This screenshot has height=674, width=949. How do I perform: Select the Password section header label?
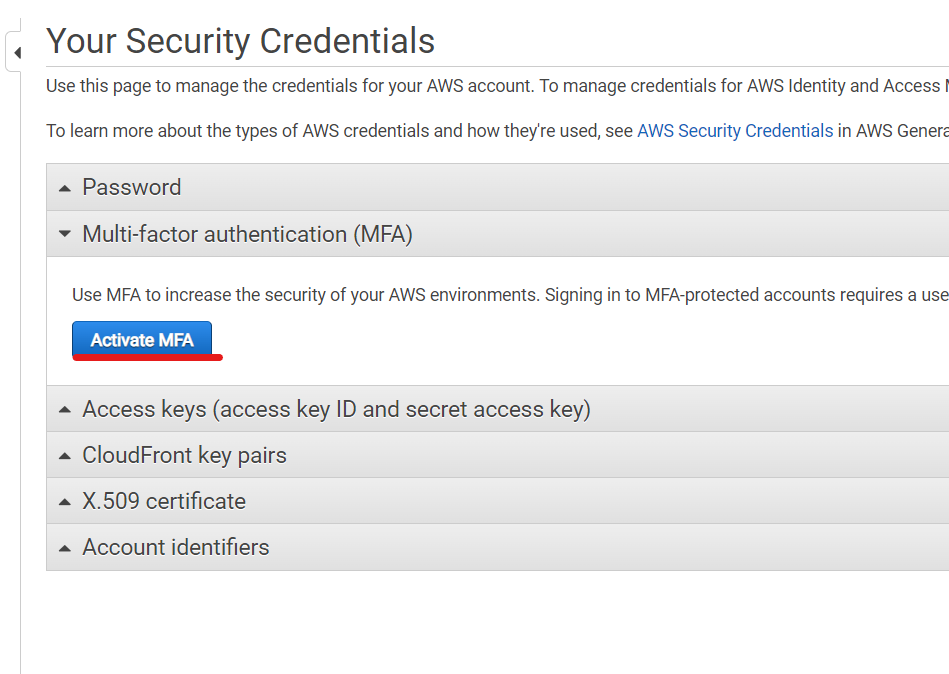click(x=131, y=187)
